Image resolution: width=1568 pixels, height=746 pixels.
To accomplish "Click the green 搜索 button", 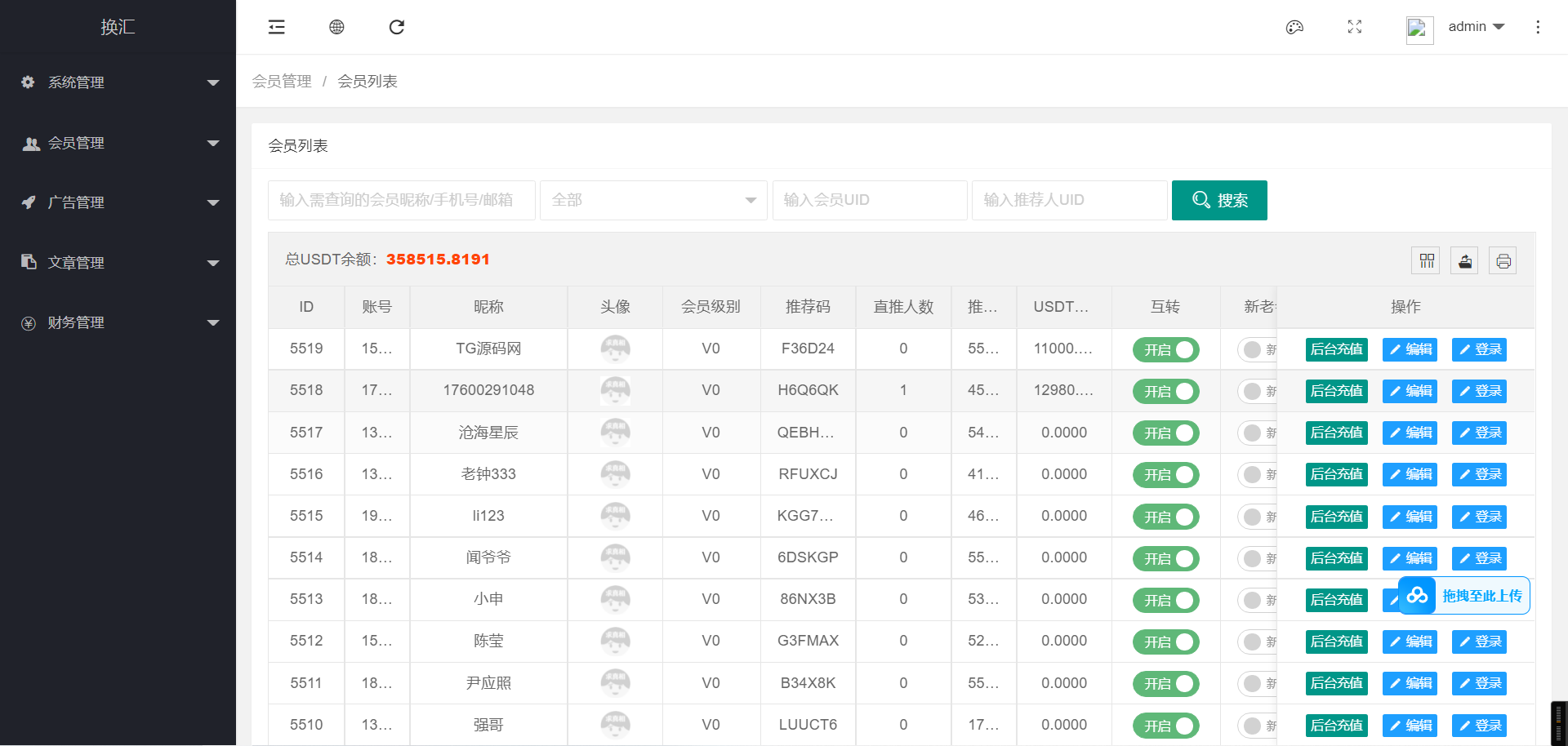I will pos(1219,201).
